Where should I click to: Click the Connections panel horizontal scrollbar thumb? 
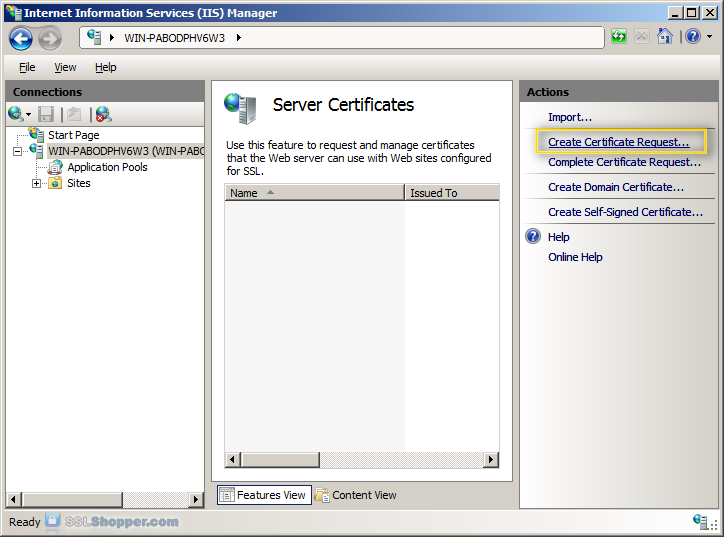[x=72, y=499]
